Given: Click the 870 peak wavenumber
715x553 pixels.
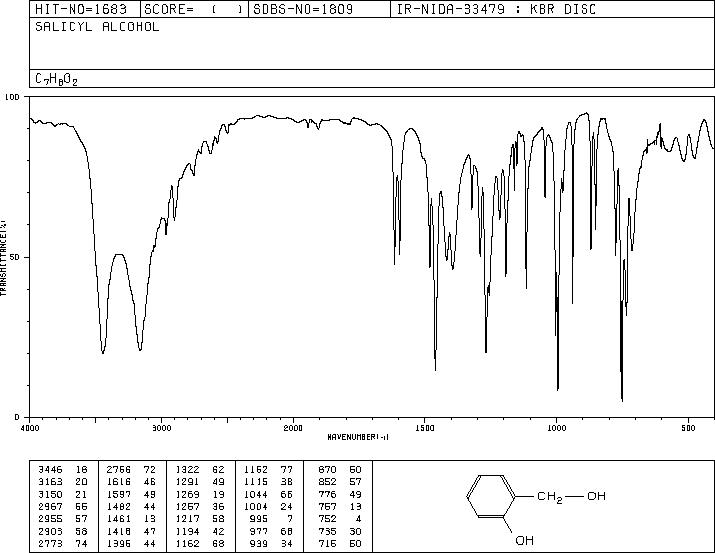Looking at the screenshot, I should pyautogui.click(x=327, y=470).
